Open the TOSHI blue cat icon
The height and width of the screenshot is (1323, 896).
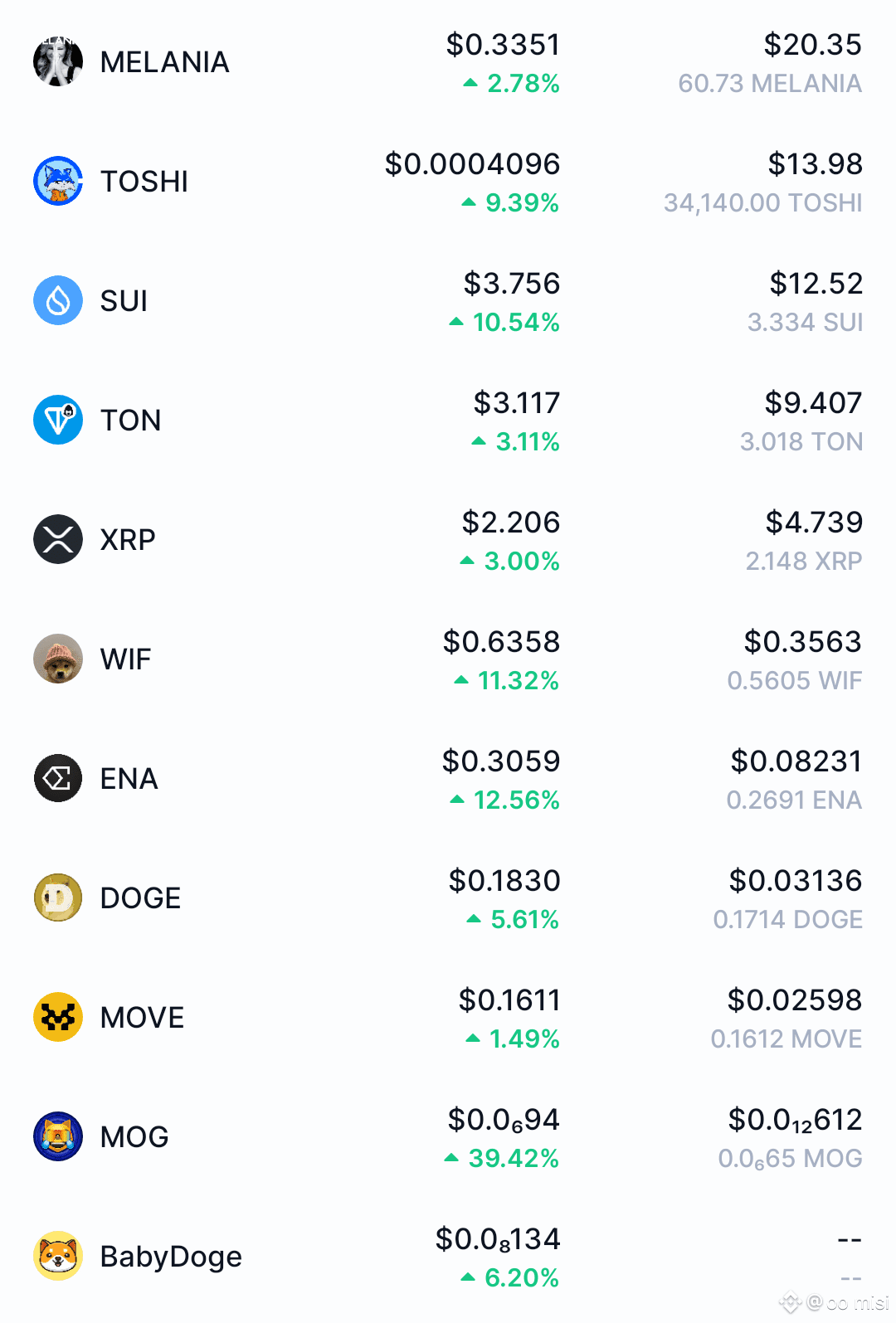coord(58,181)
